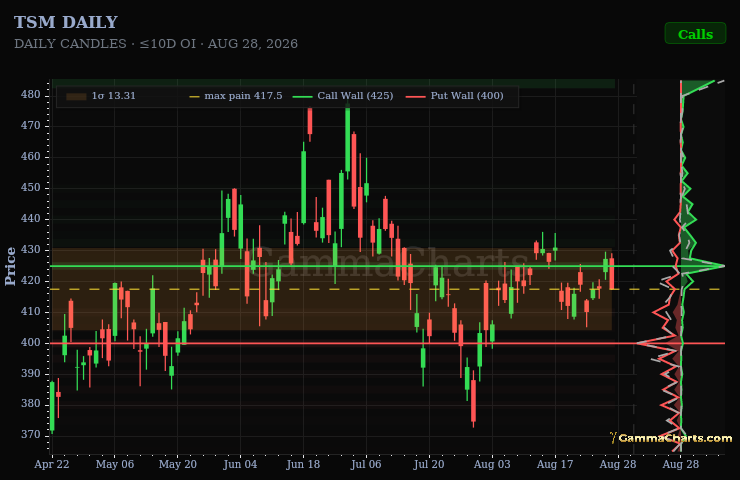Click the Jun 18 date axis label
This screenshot has width=740, height=480.
pyautogui.click(x=303, y=464)
